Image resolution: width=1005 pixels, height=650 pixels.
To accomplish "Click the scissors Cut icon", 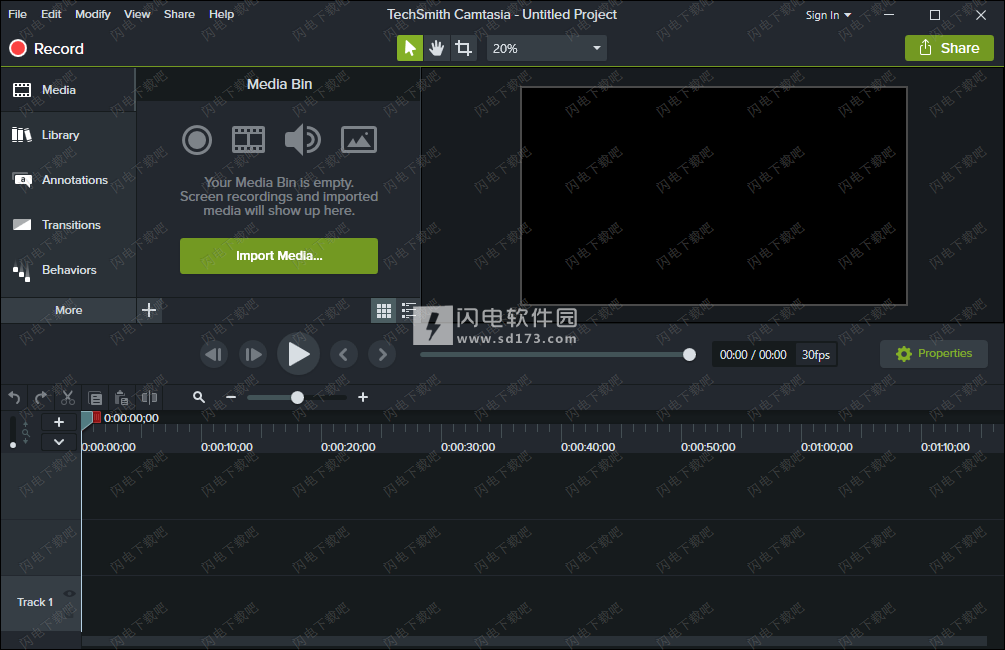I will point(68,397).
